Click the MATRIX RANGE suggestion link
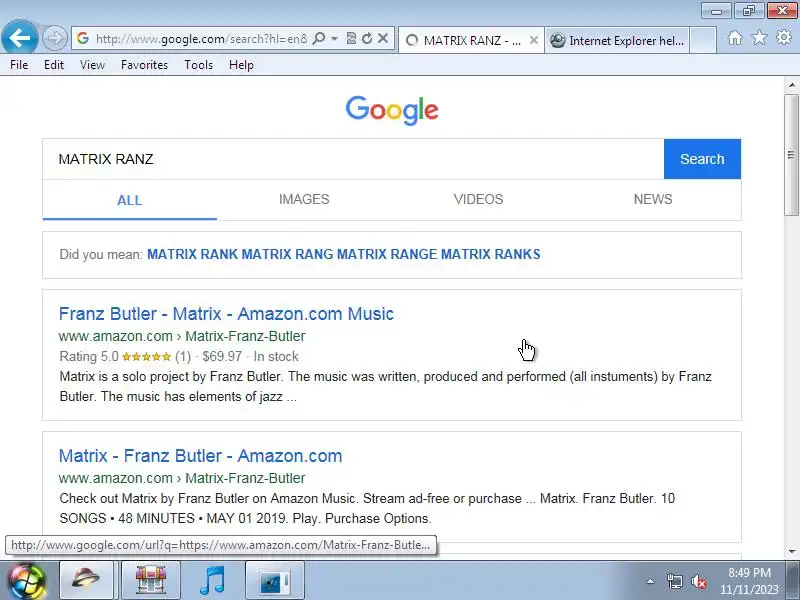 pyautogui.click(x=387, y=254)
